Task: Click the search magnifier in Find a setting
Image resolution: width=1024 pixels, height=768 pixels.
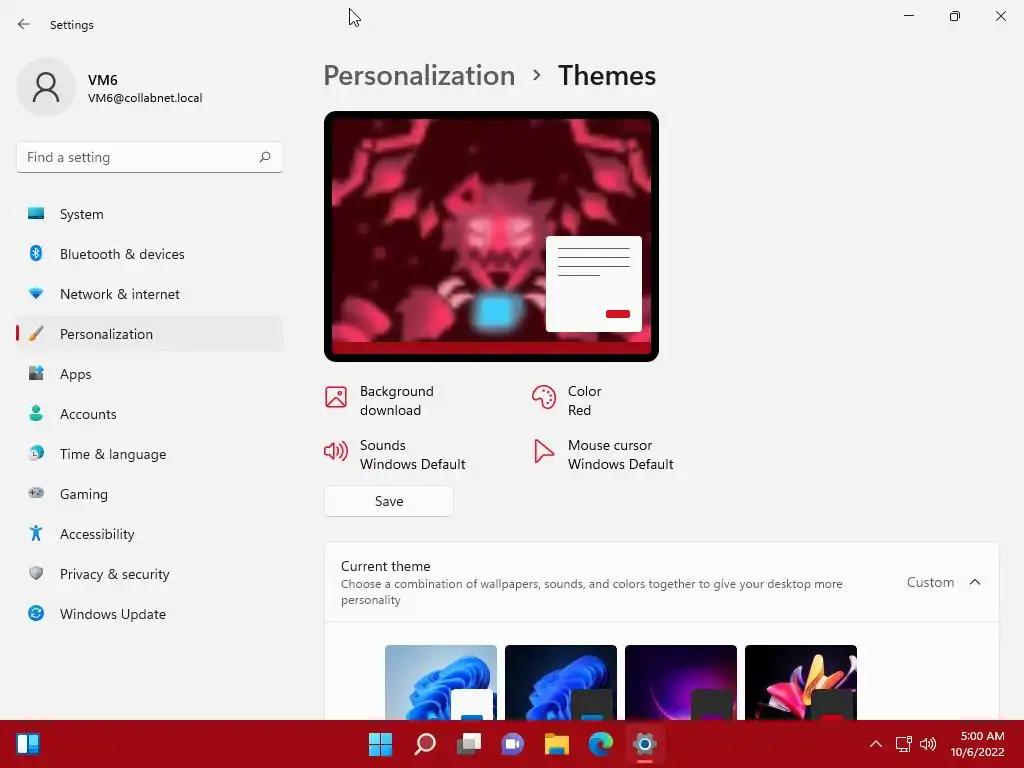Action: 264,157
